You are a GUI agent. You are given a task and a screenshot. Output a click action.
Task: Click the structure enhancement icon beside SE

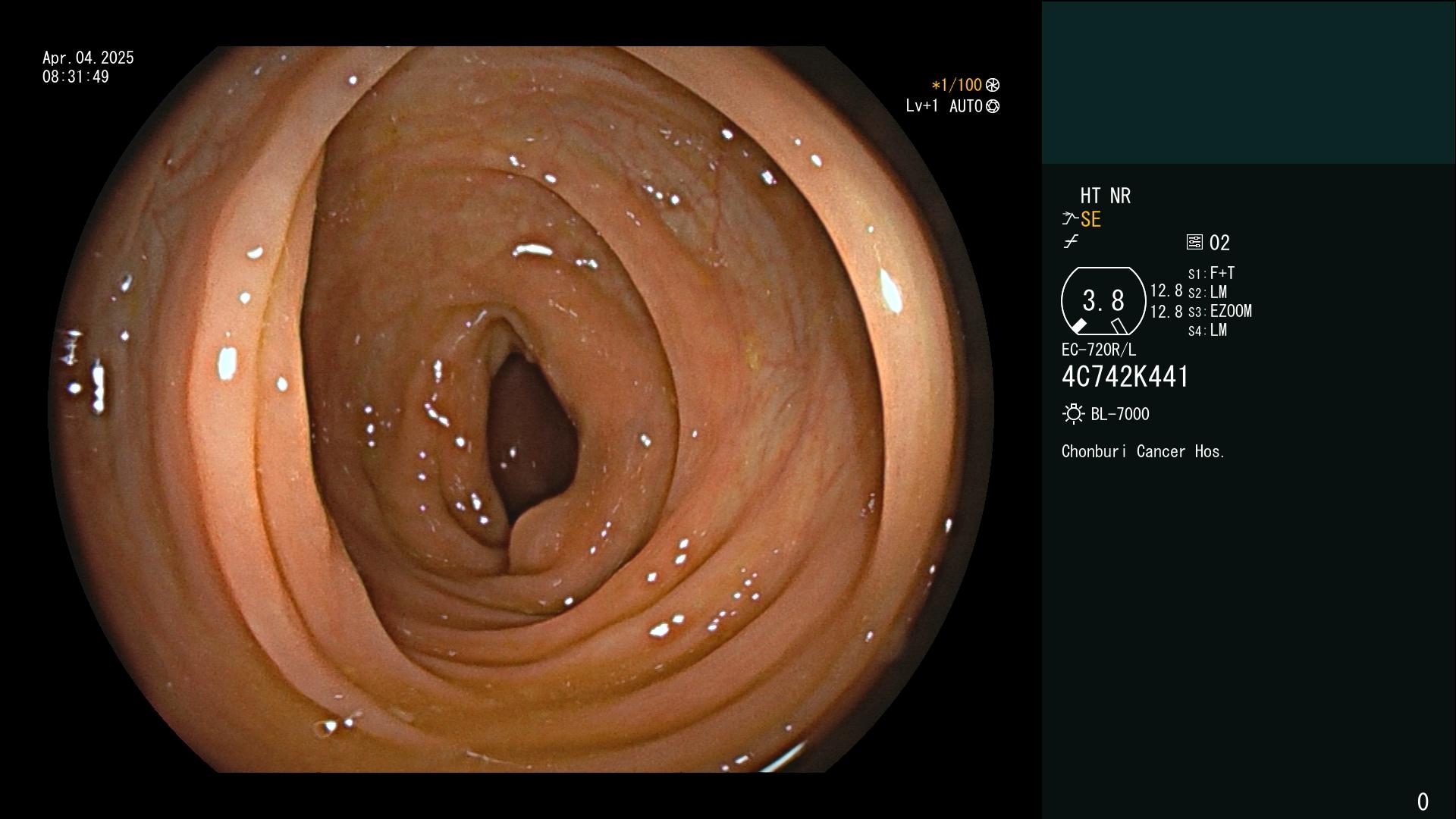click(1070, 219)
